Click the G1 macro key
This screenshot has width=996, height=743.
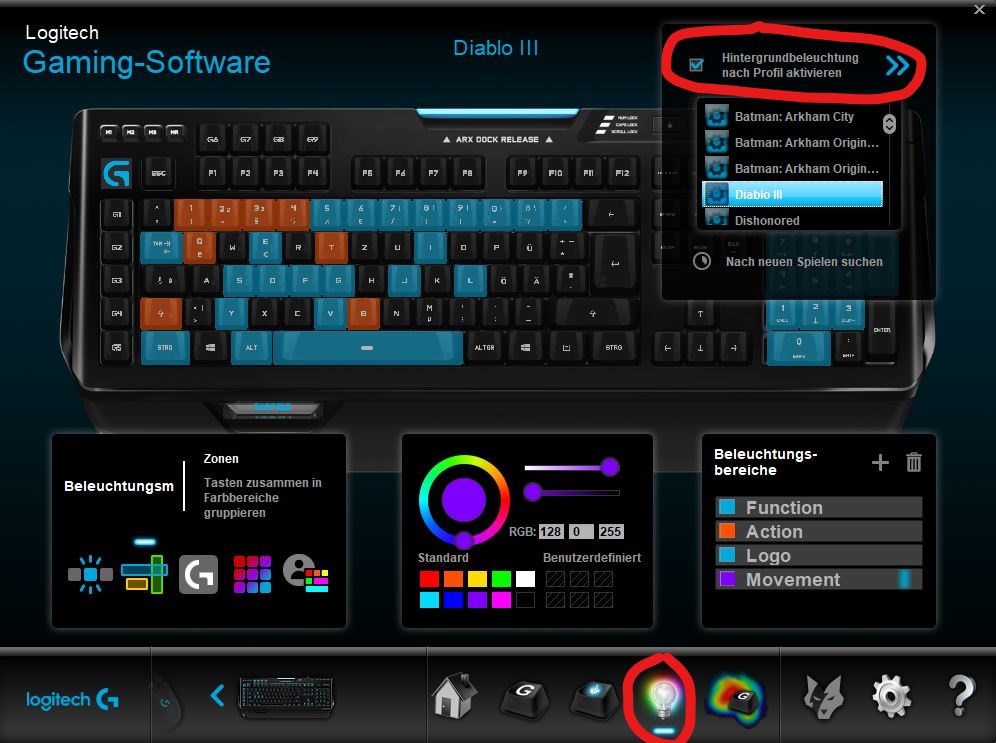[117, 215]
